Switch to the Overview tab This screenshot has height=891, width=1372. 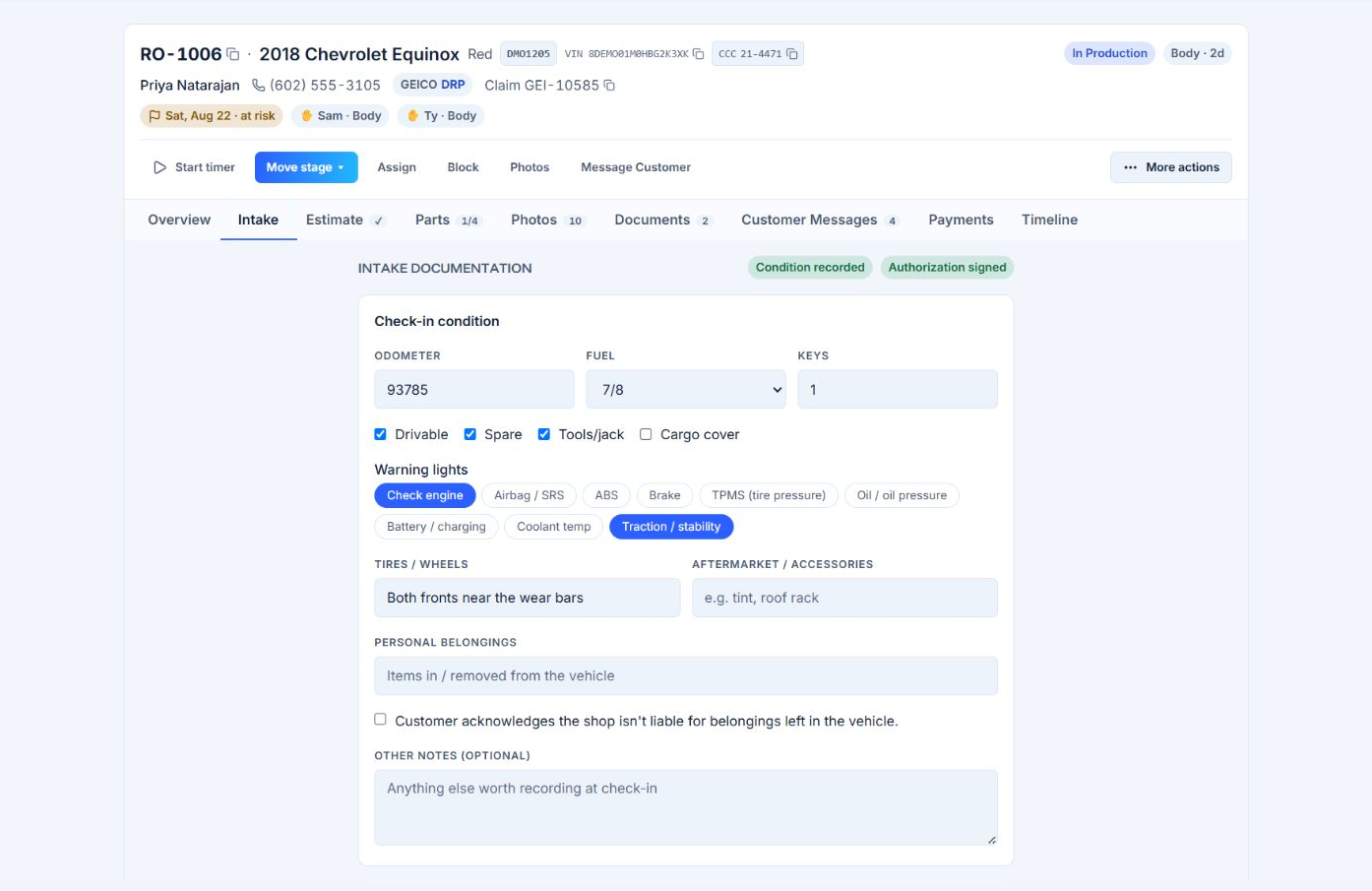click(179, 220)
